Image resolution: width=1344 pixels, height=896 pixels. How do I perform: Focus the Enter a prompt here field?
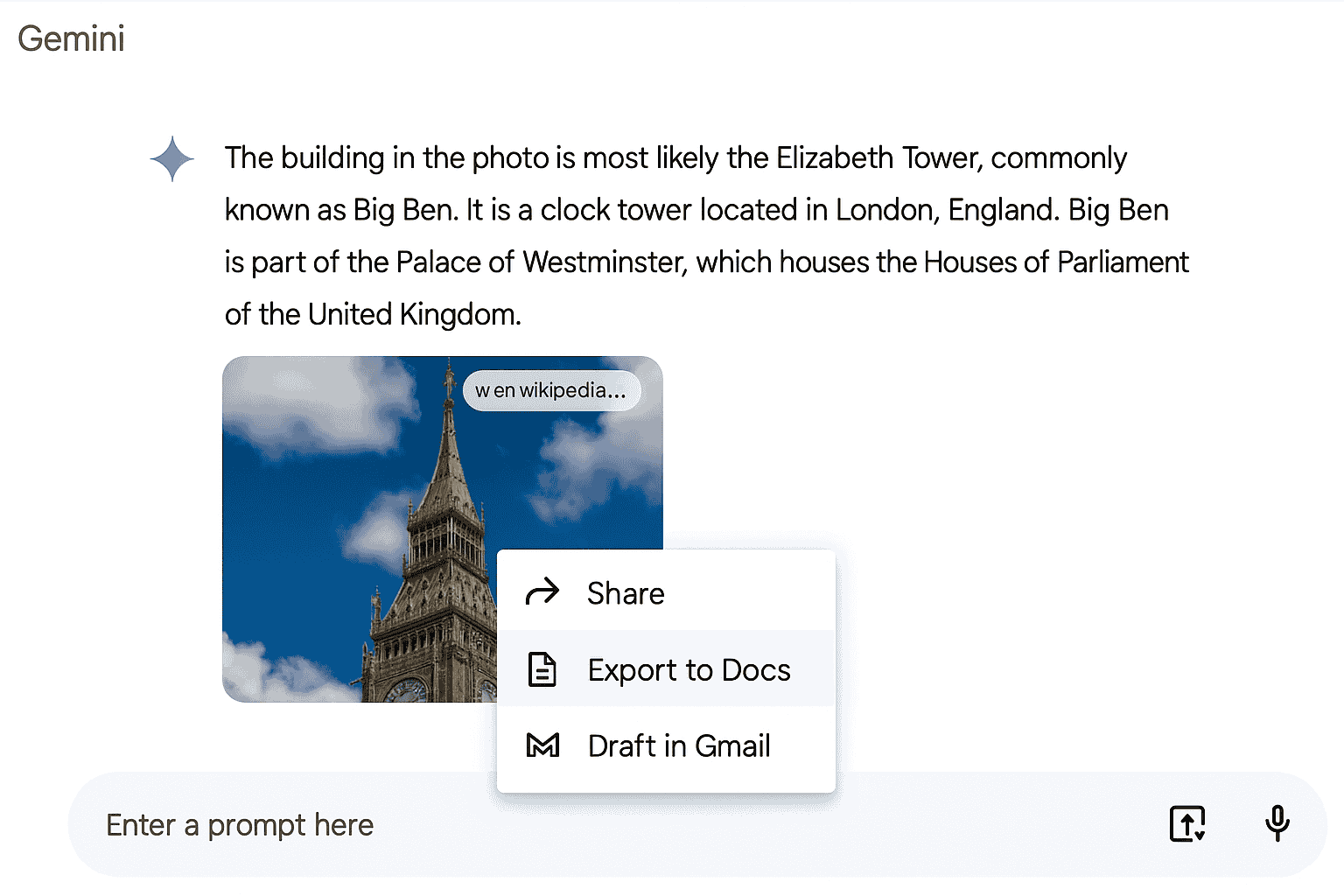[612, 824]
